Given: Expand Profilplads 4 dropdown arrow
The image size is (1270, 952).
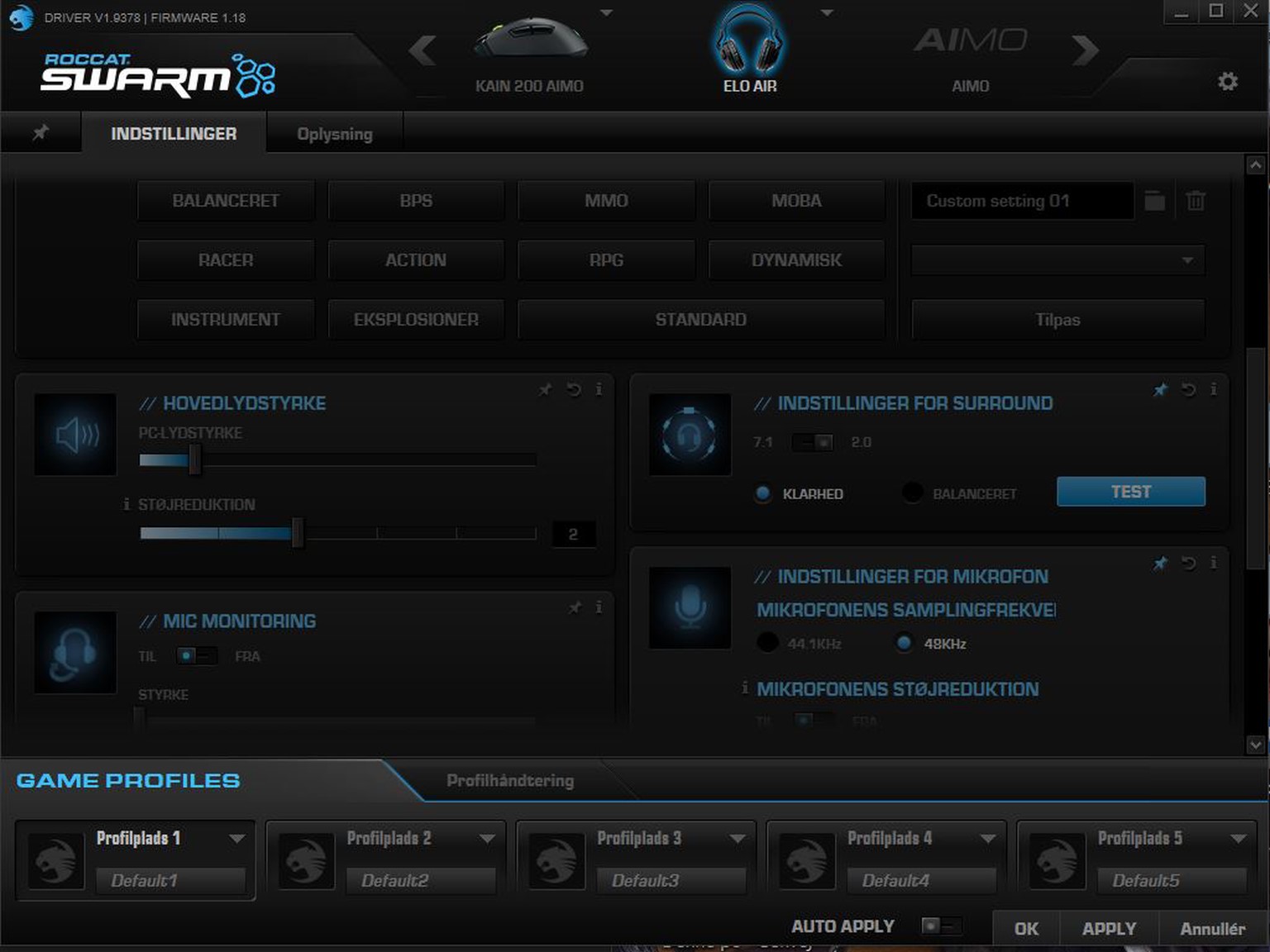Looking at the screenshot, I should pyautogui.click(x=988, y=838).
